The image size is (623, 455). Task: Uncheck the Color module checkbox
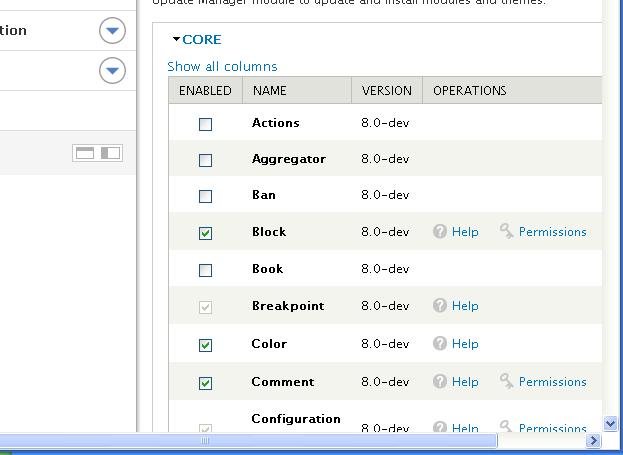point(205,345)
